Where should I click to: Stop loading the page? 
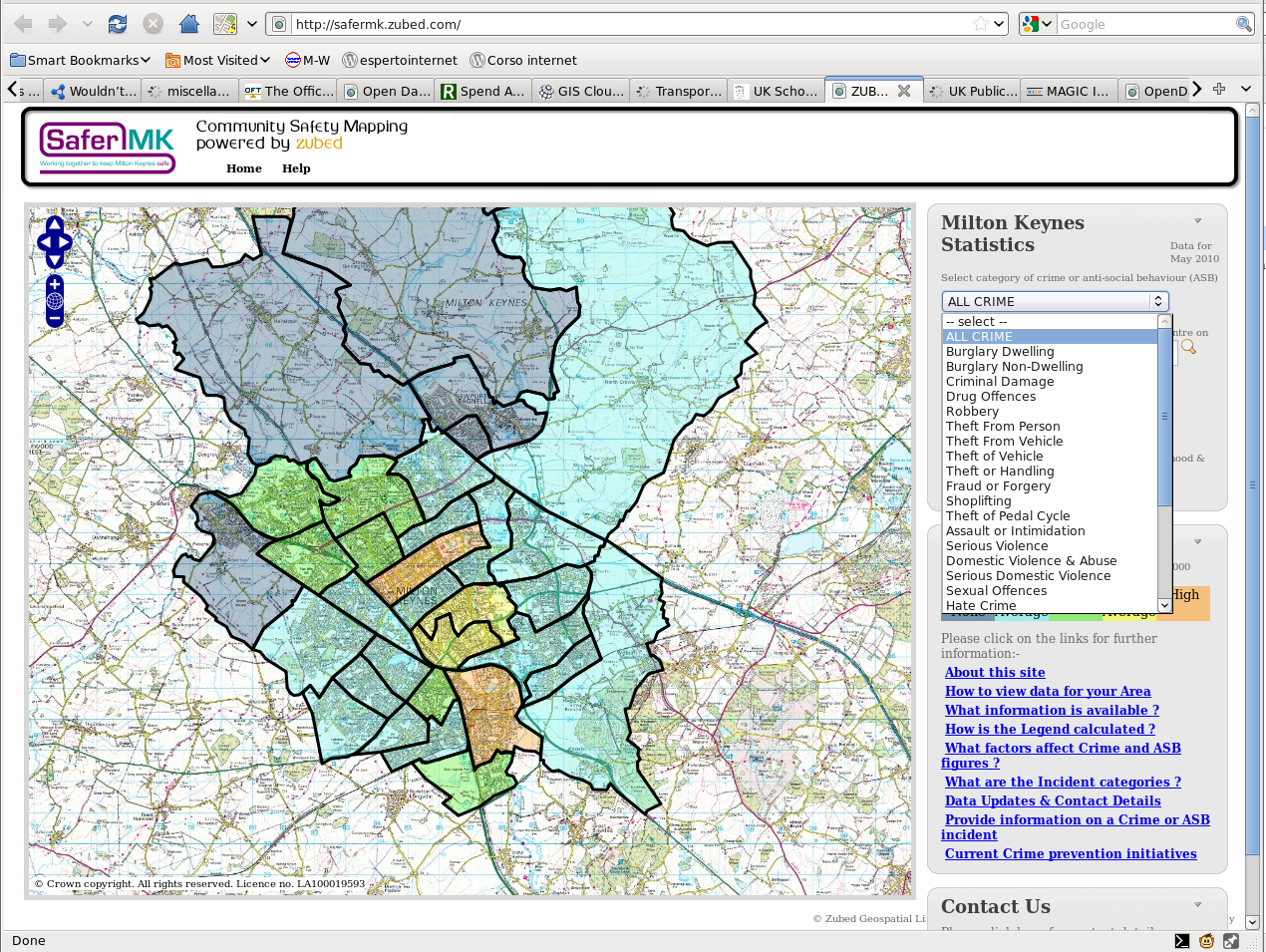[153, 24]
